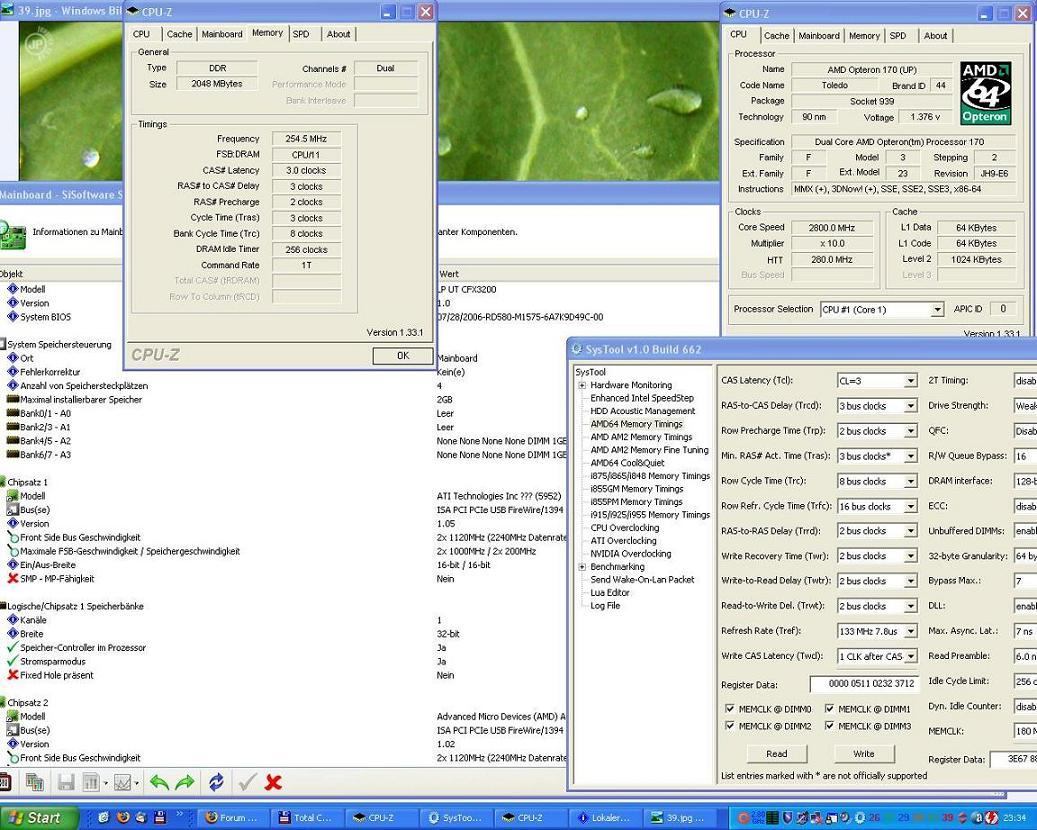
Task: Click the red X cancel icon
Action: pyautogui.click(x=273, y=782)
